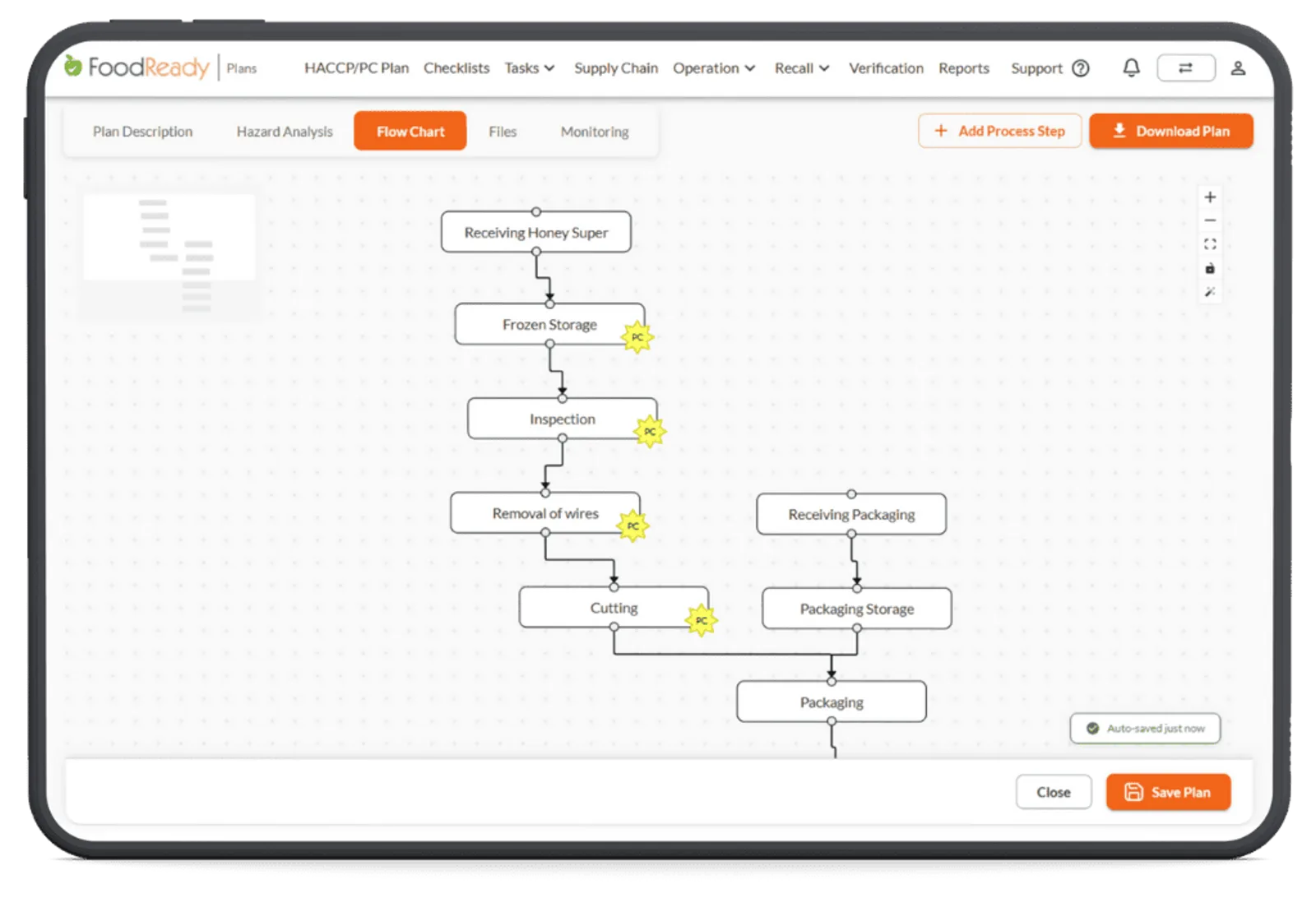Toggle the canvas lock icon
The image size is (1316, 903).
coord(1210,268)
